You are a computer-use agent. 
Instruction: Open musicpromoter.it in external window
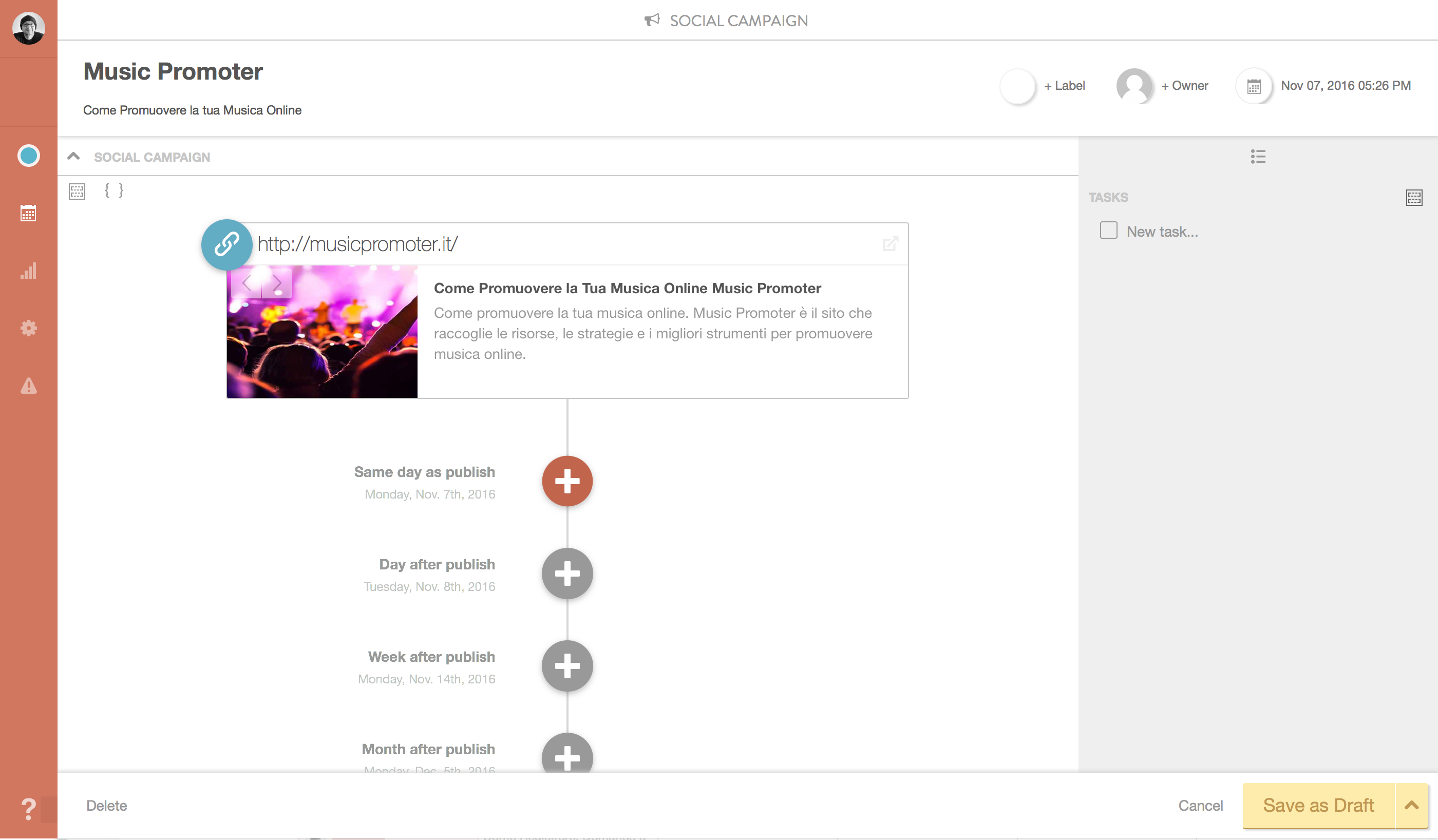(890, 244)
